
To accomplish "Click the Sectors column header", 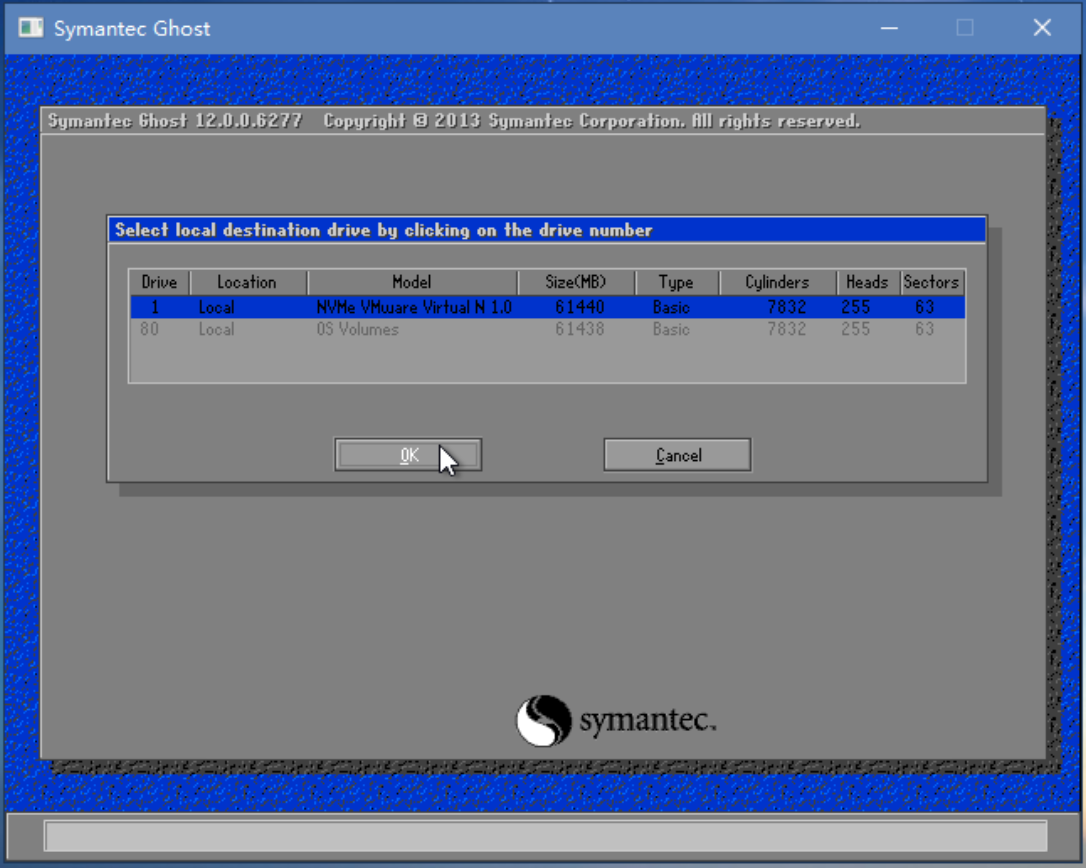I will [x=932, y=282].
